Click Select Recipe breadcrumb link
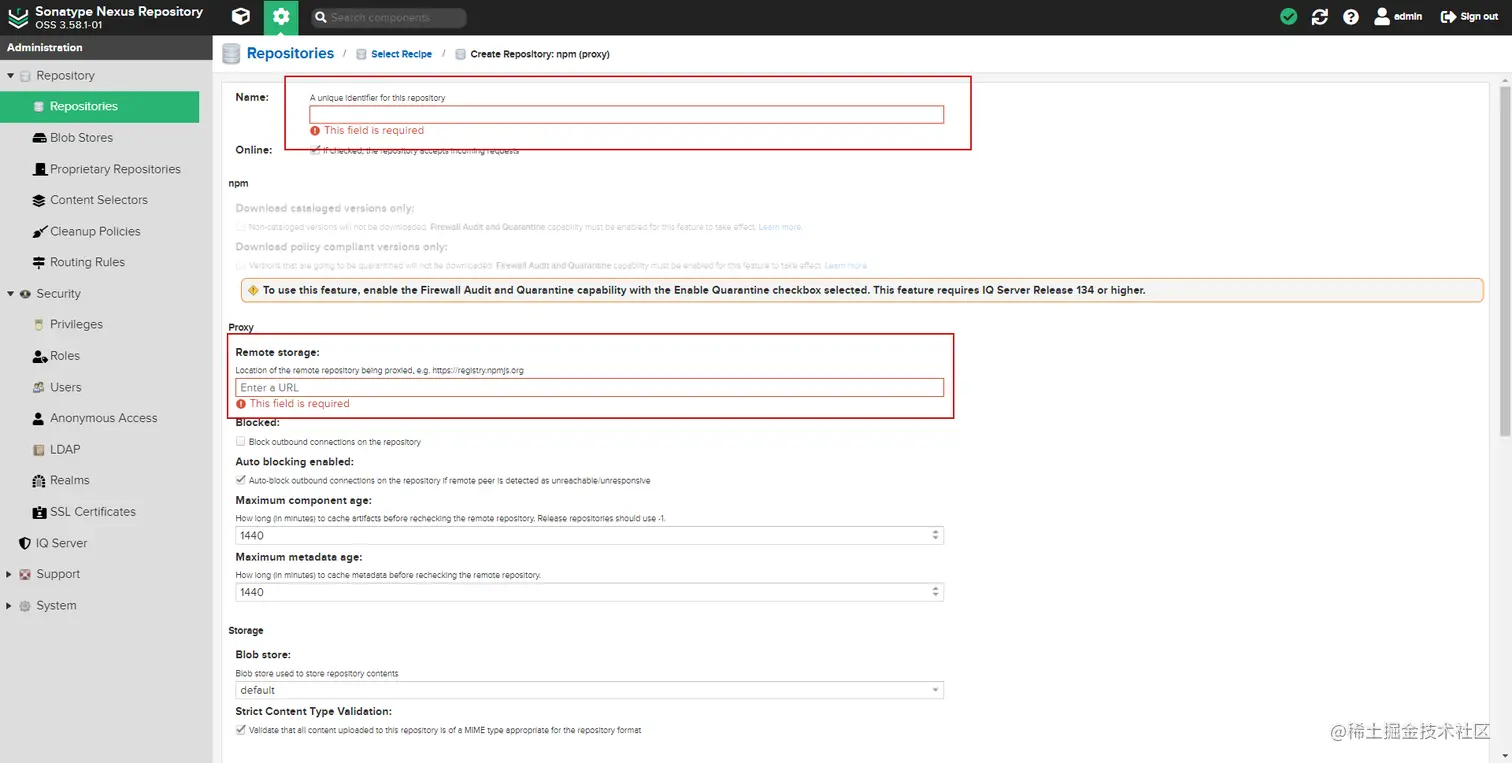The height and width of the screenshot is (763, 1512). (x=401, y=54)
